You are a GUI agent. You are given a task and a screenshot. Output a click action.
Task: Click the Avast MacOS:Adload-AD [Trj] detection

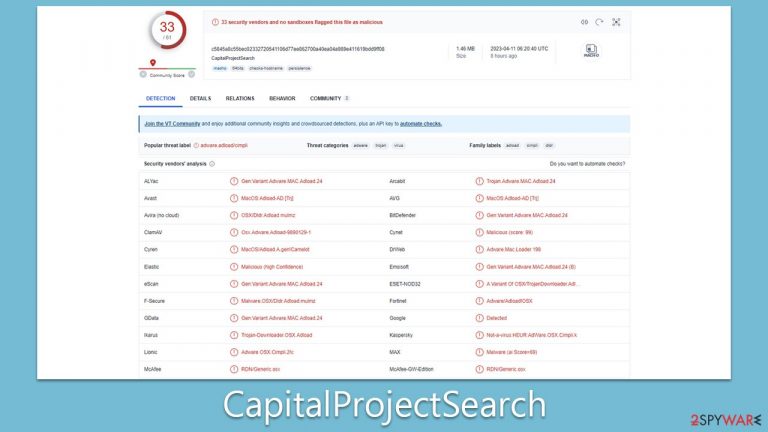(x=267, y=198)
